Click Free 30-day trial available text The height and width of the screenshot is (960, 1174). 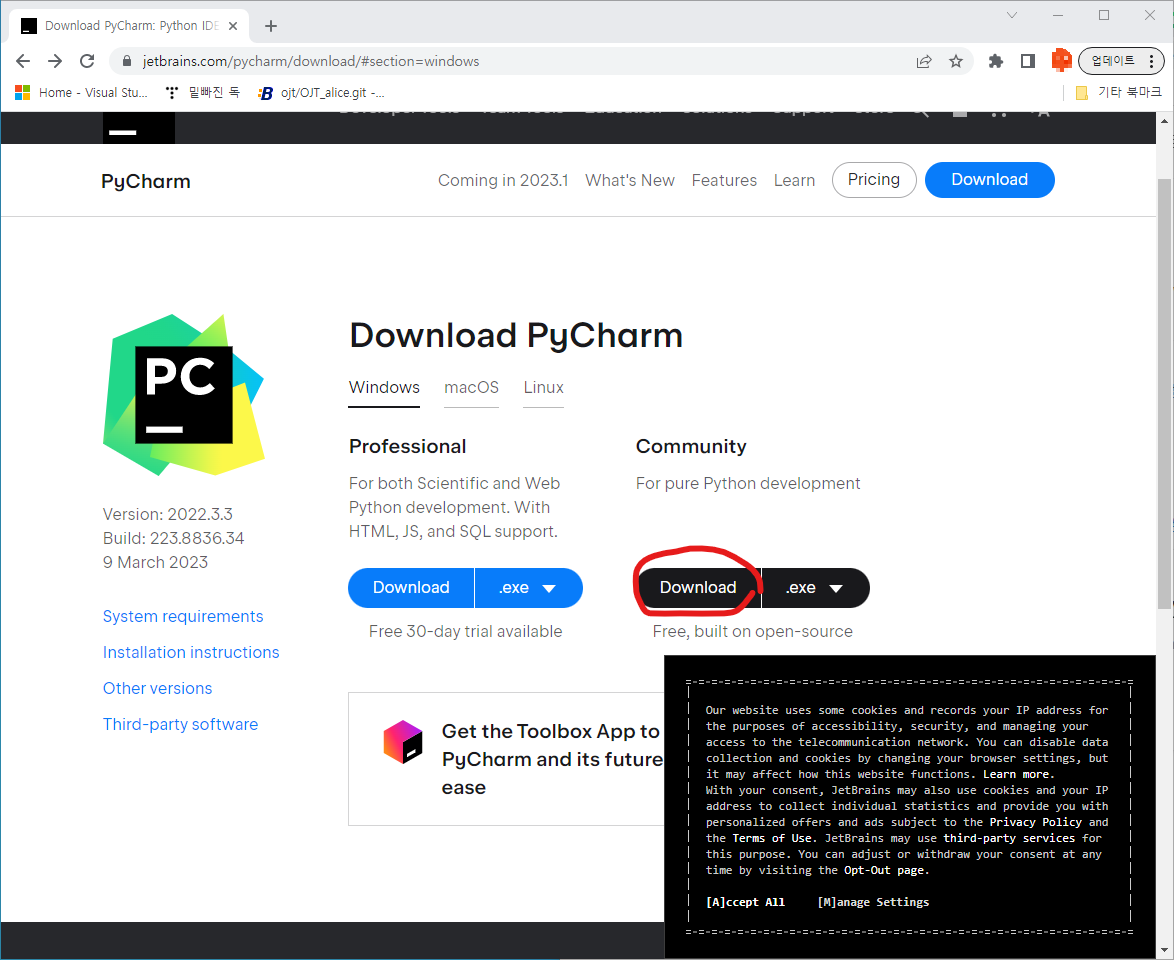465,631
